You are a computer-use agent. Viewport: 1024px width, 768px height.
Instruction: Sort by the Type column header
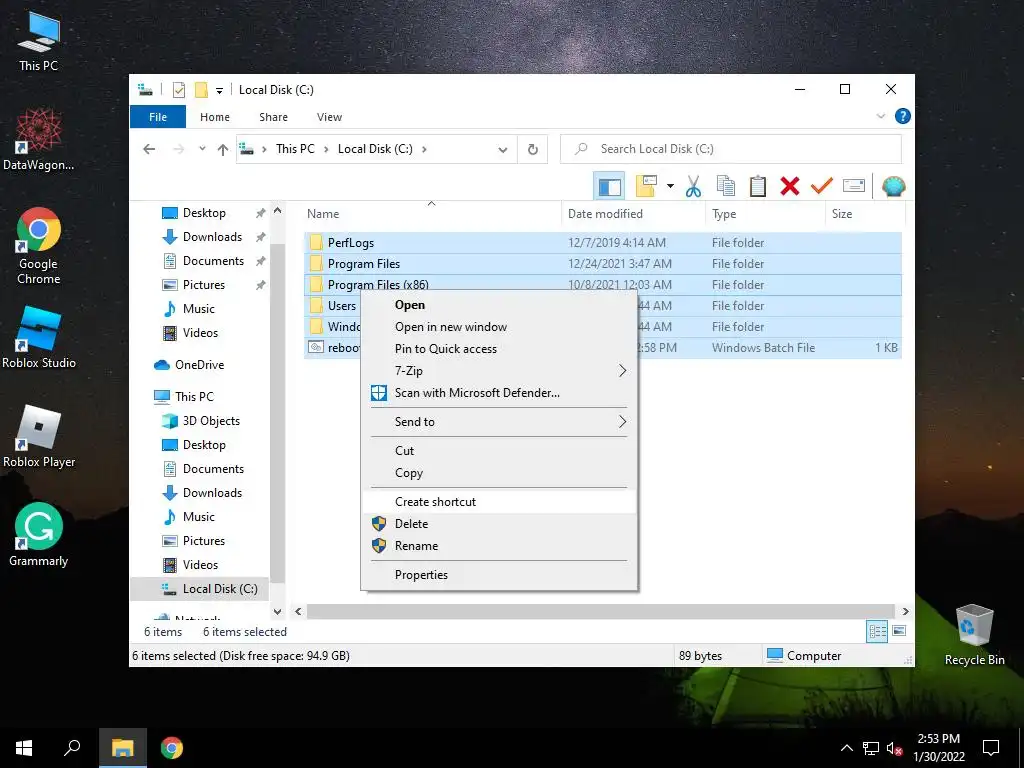765,214
